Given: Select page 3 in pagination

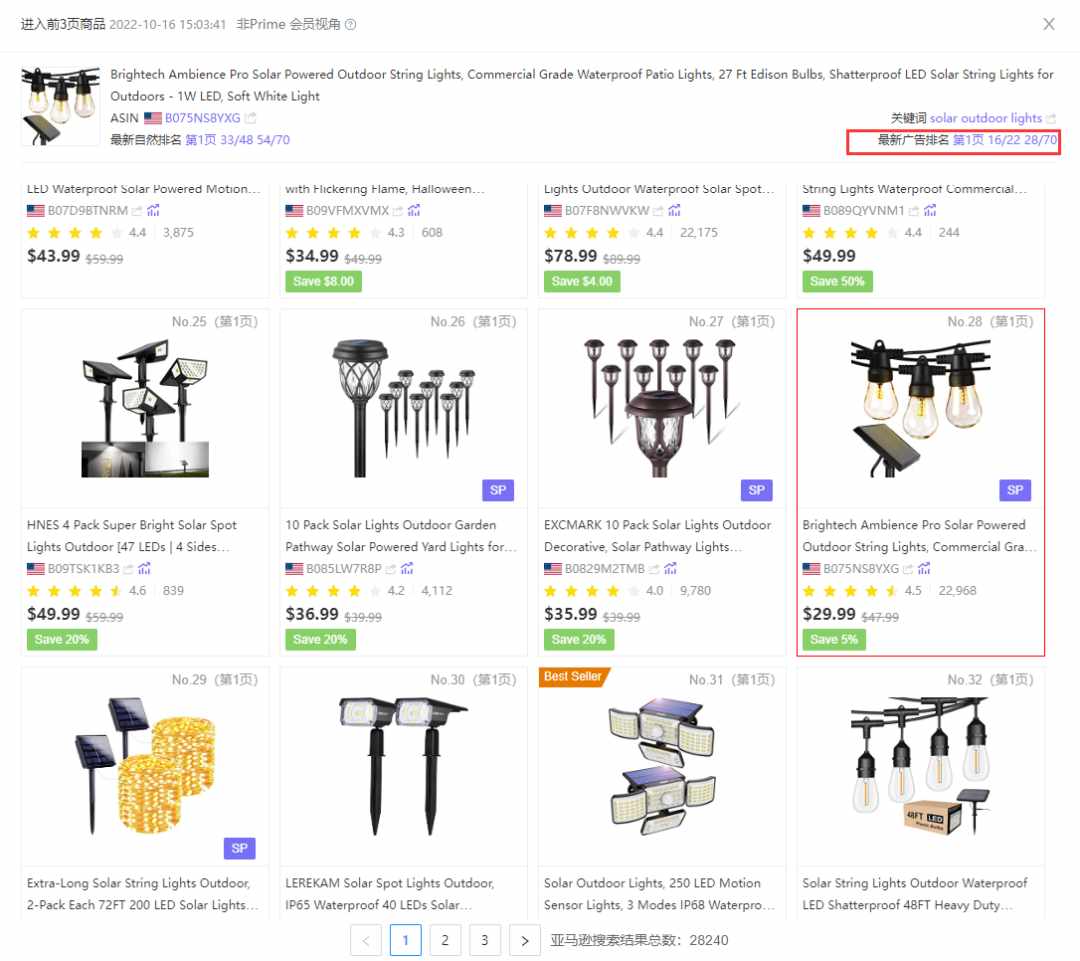Looking at the screenshot, I should [485, 940].
